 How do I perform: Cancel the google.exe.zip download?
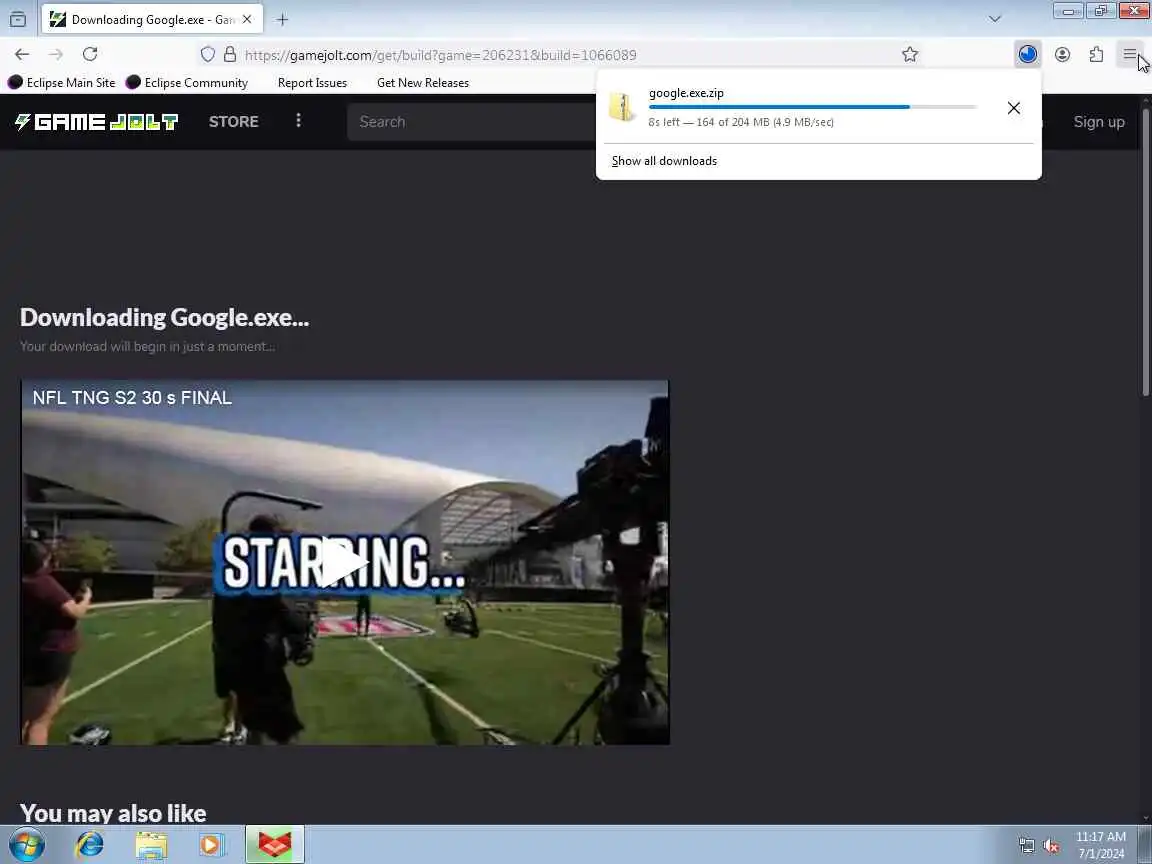tap(1014, 108)
